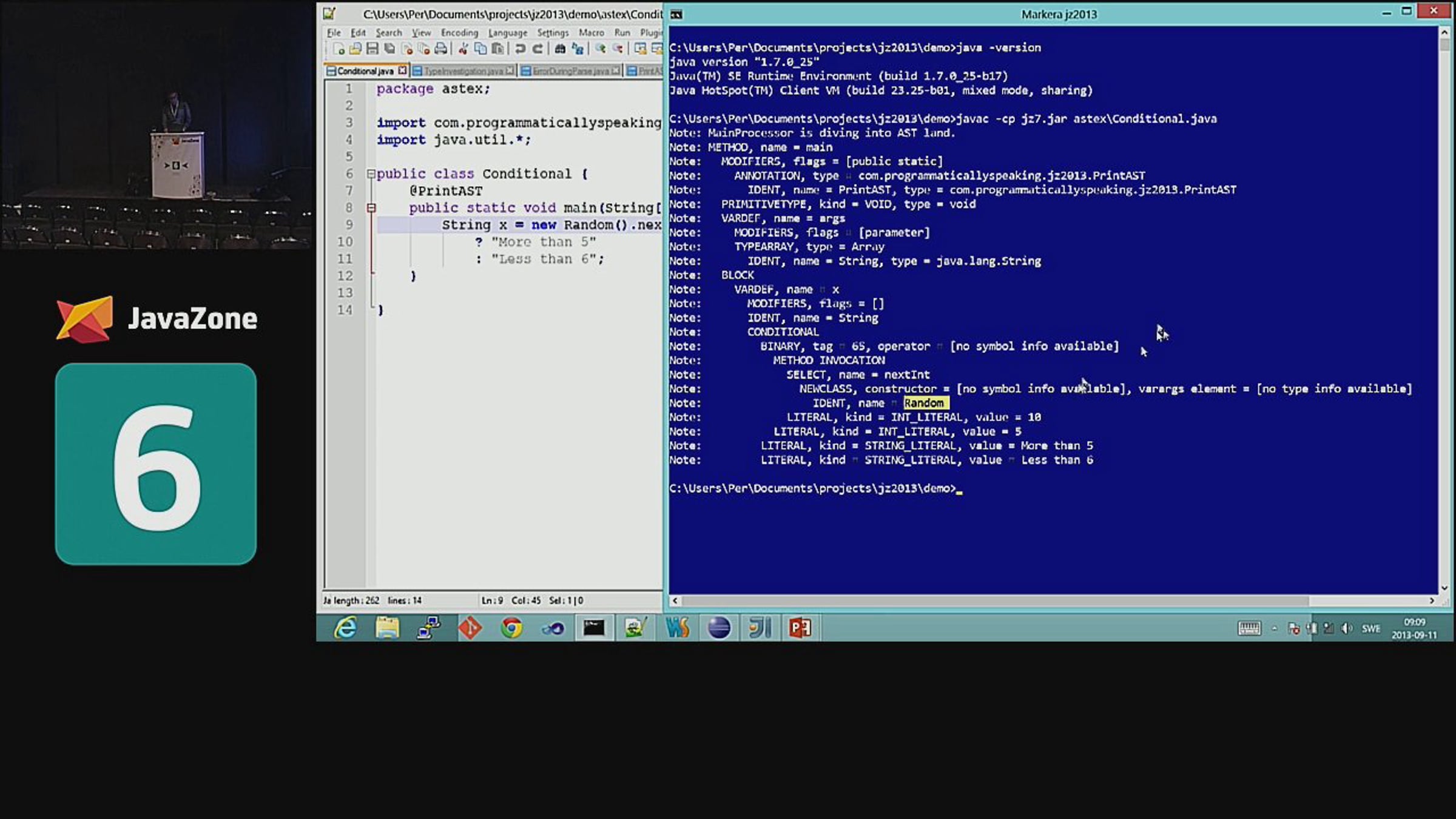
Task: Close the Conditional.java tab
Action: 402,70
